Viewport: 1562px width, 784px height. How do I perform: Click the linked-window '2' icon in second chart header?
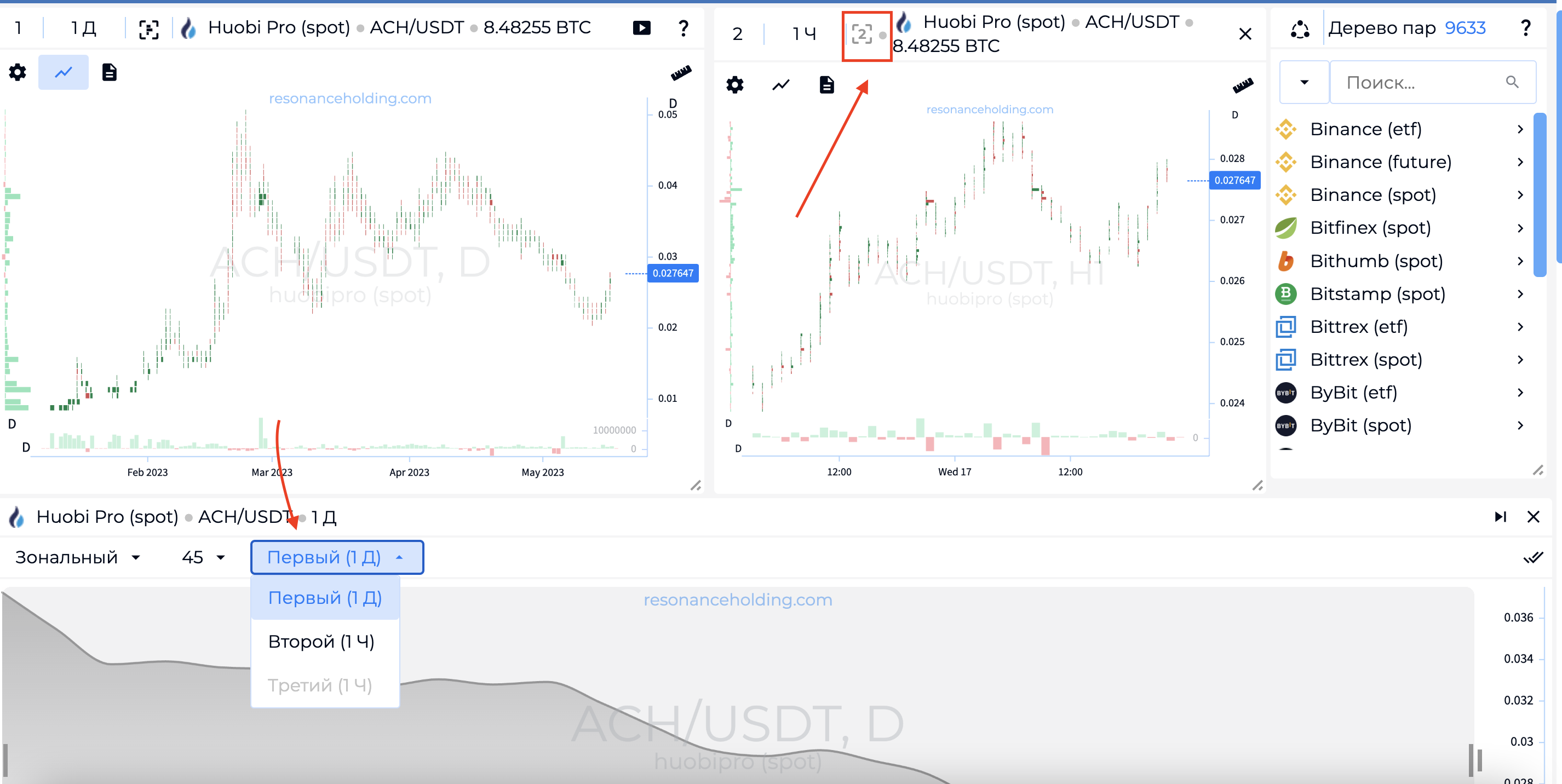[862, 34]
